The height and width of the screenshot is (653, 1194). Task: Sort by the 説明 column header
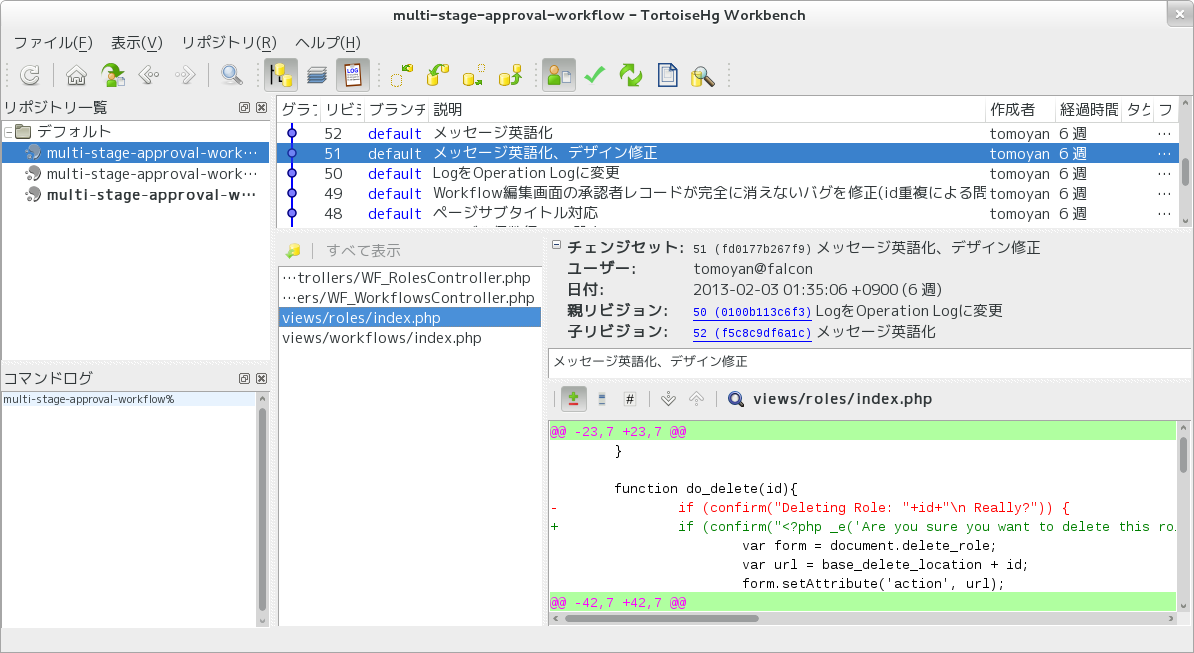(x=707, y=110)
